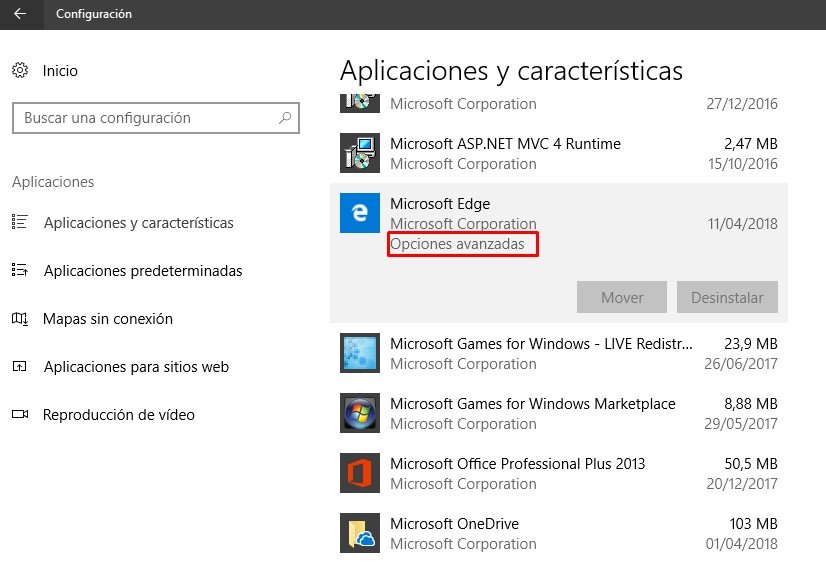Click the Reproducción de vídeo camera icon
This screenshot has height=562, width=826.
coord(20,414)
